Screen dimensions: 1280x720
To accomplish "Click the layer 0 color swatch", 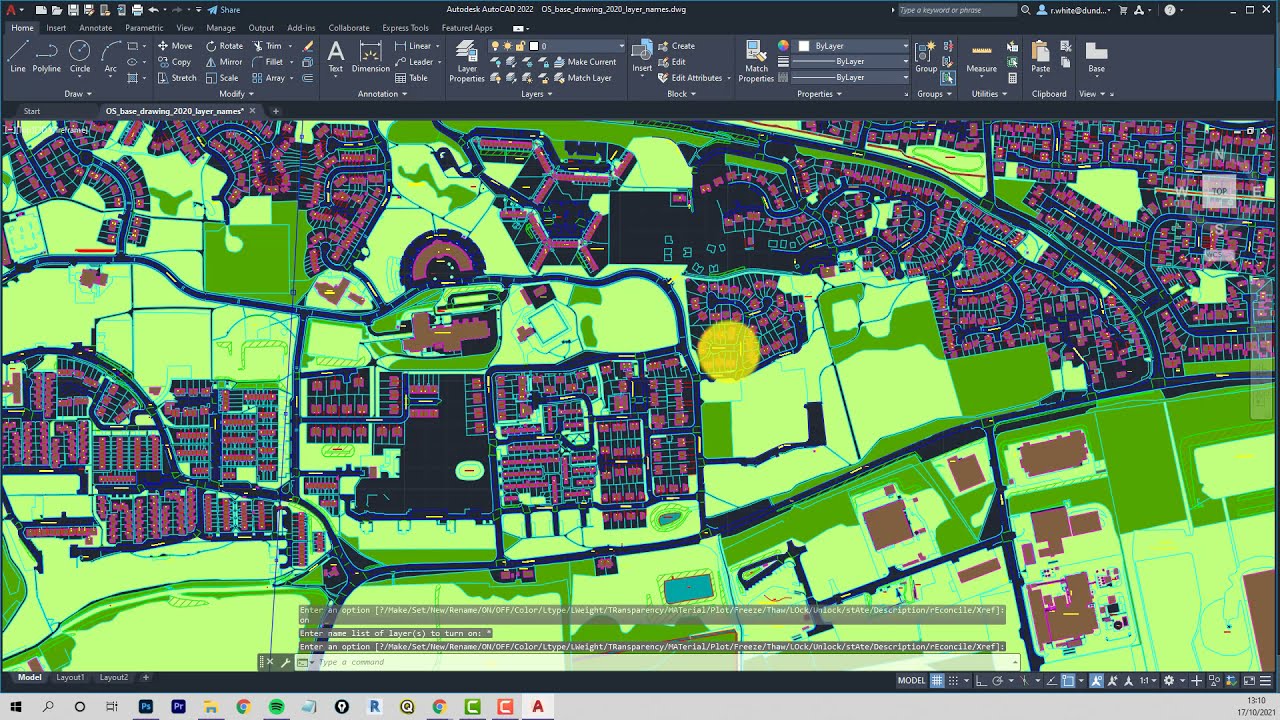I will coord(534,46).
